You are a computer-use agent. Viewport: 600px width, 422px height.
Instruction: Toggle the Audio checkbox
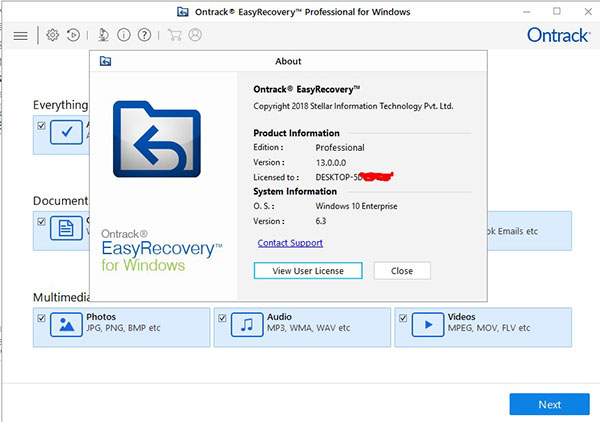coord(222,318)
